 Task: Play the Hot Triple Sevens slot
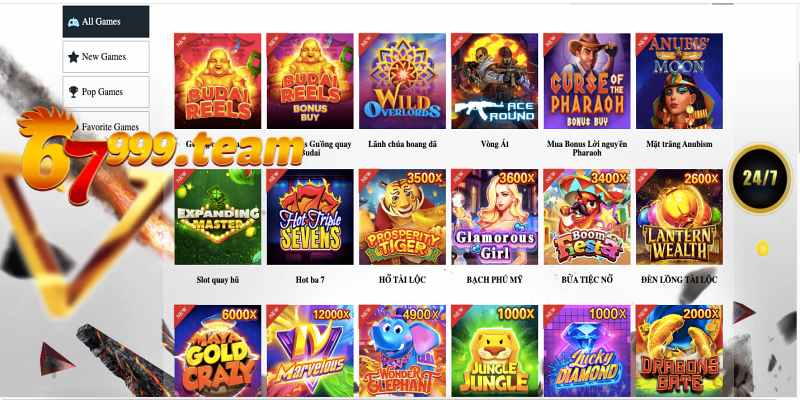(310, 217)
